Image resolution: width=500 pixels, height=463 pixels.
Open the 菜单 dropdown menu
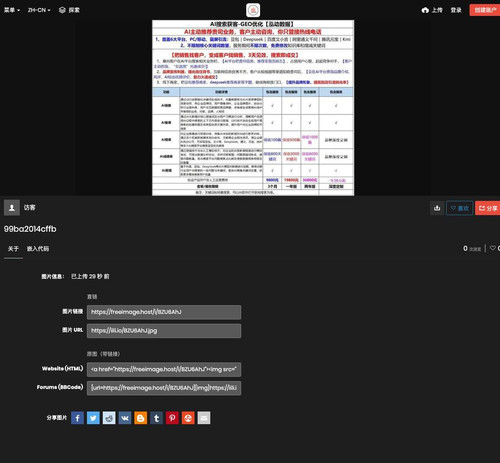tap(12, 10)
